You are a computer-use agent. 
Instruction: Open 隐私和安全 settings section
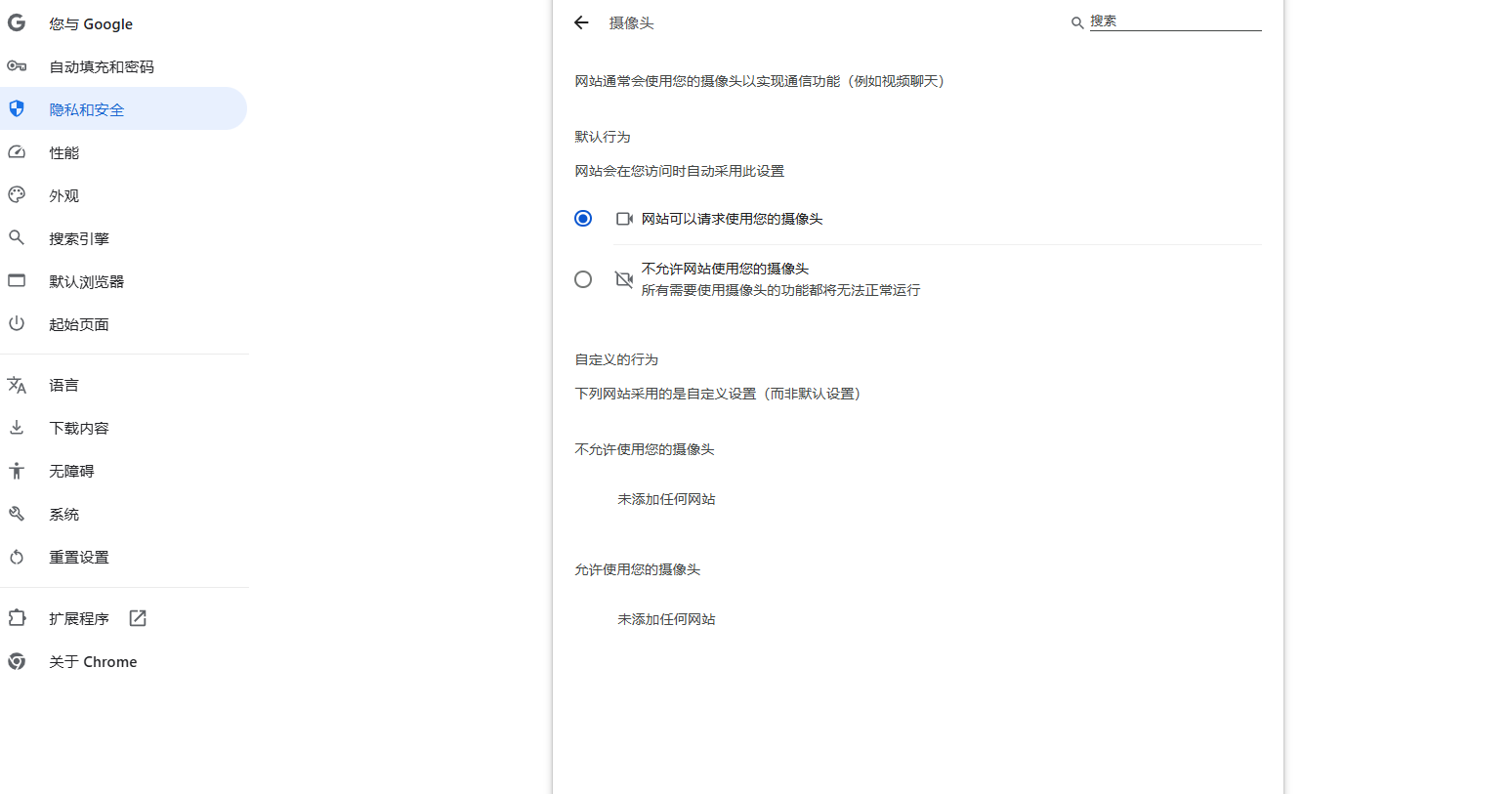tap(123, 109)
